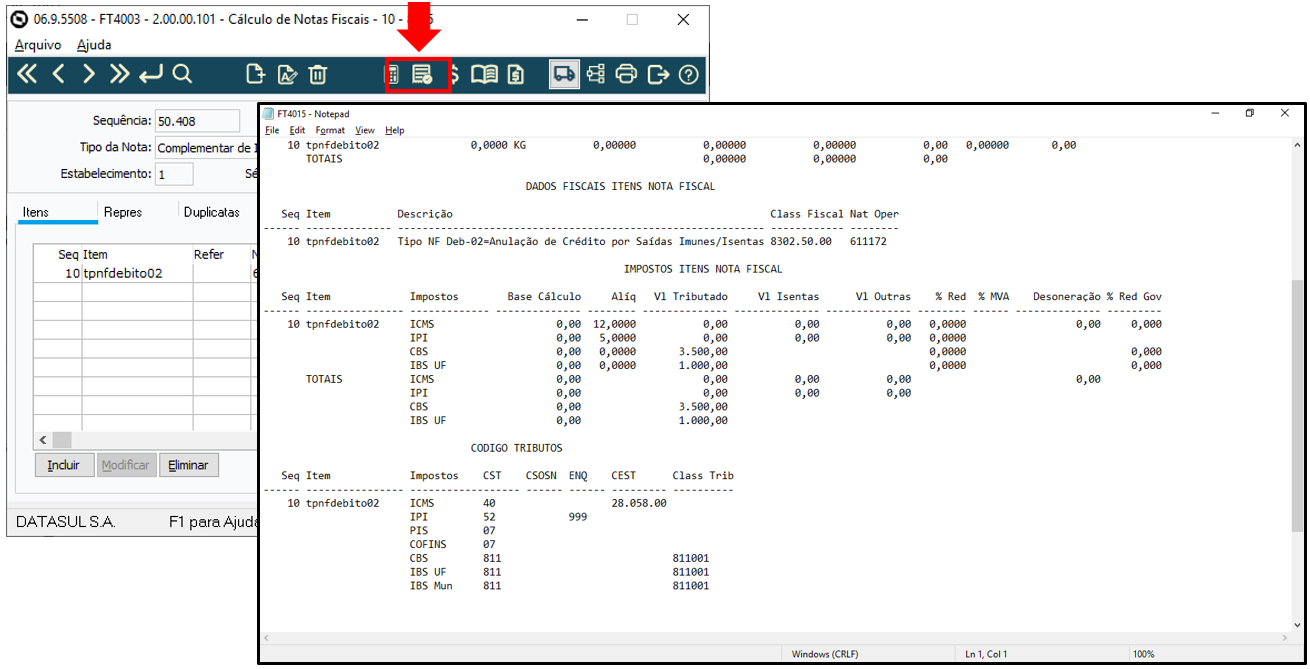
Task: Switch to the Itens tab
Action: pos(36,212)
